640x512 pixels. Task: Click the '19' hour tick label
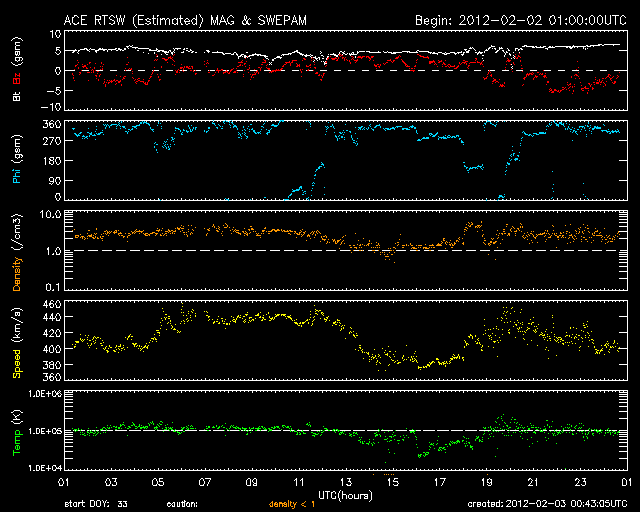tap(487, 483)
